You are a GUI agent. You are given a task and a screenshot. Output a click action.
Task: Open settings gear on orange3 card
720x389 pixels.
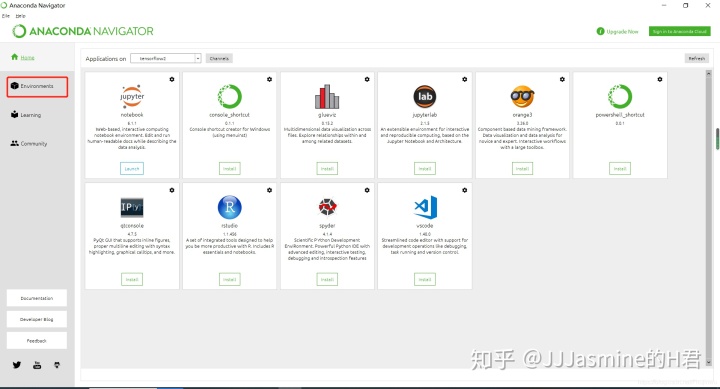click(562, 79)
